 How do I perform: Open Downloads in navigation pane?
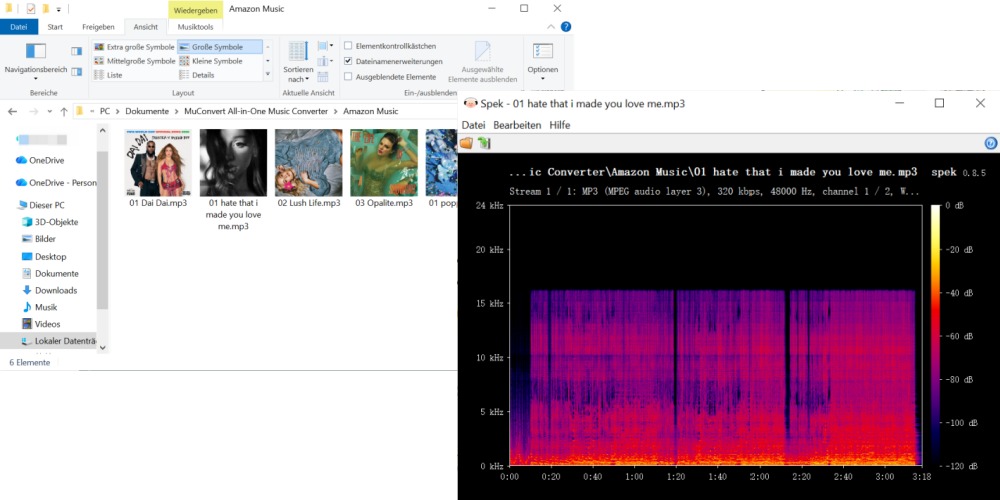click(55, 290)
